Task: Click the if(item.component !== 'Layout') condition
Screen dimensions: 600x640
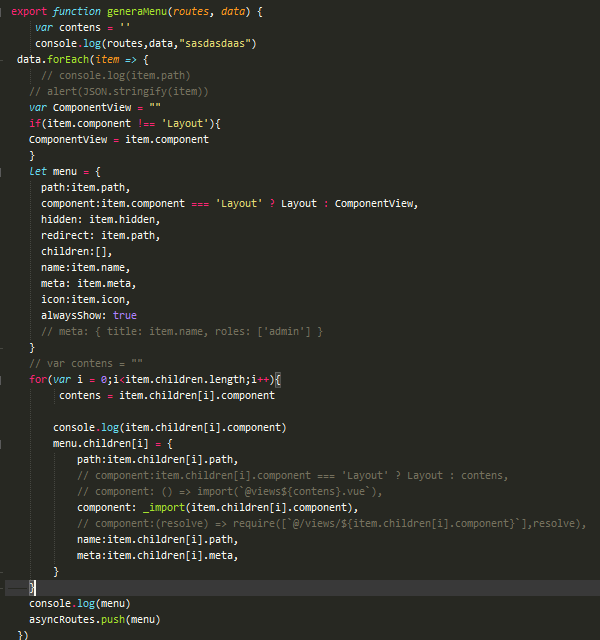Action: [x=125, y=123]
